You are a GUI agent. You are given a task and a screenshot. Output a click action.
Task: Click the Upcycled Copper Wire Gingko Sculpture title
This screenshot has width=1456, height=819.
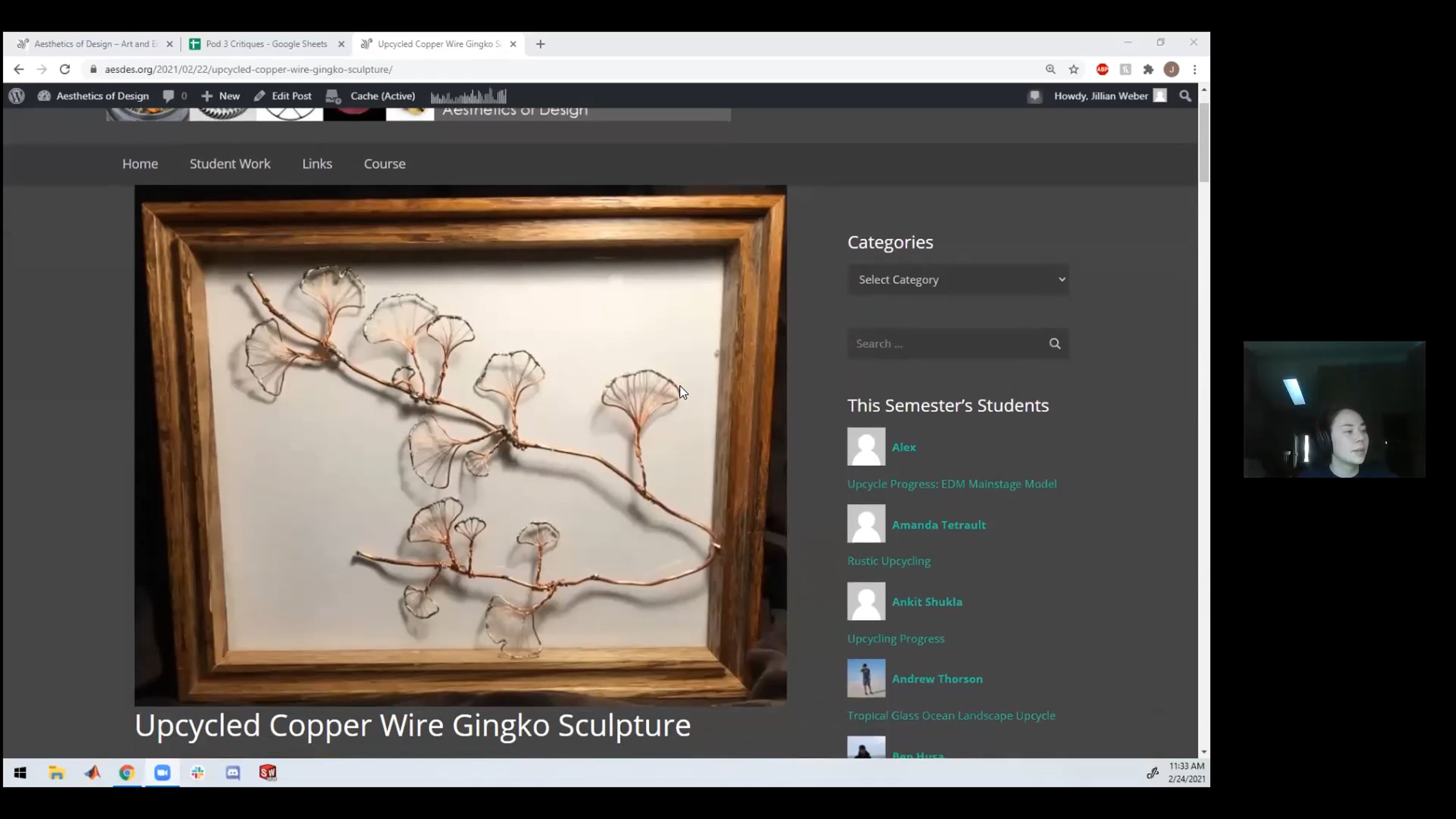point(413,725)
